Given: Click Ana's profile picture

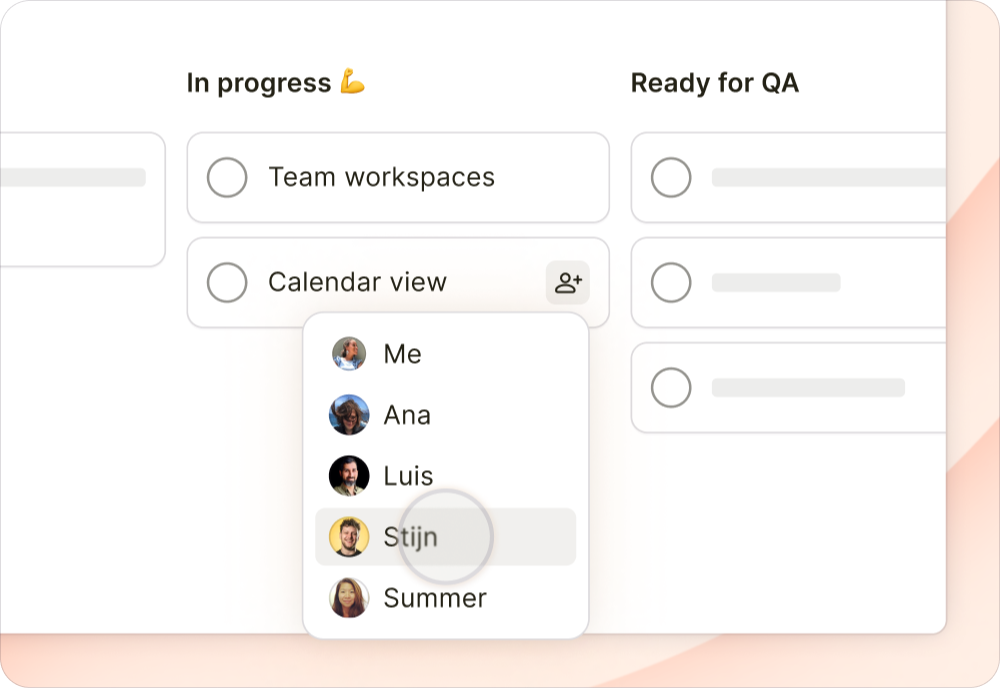Looking at the screenshot, I should click(348, 415).
